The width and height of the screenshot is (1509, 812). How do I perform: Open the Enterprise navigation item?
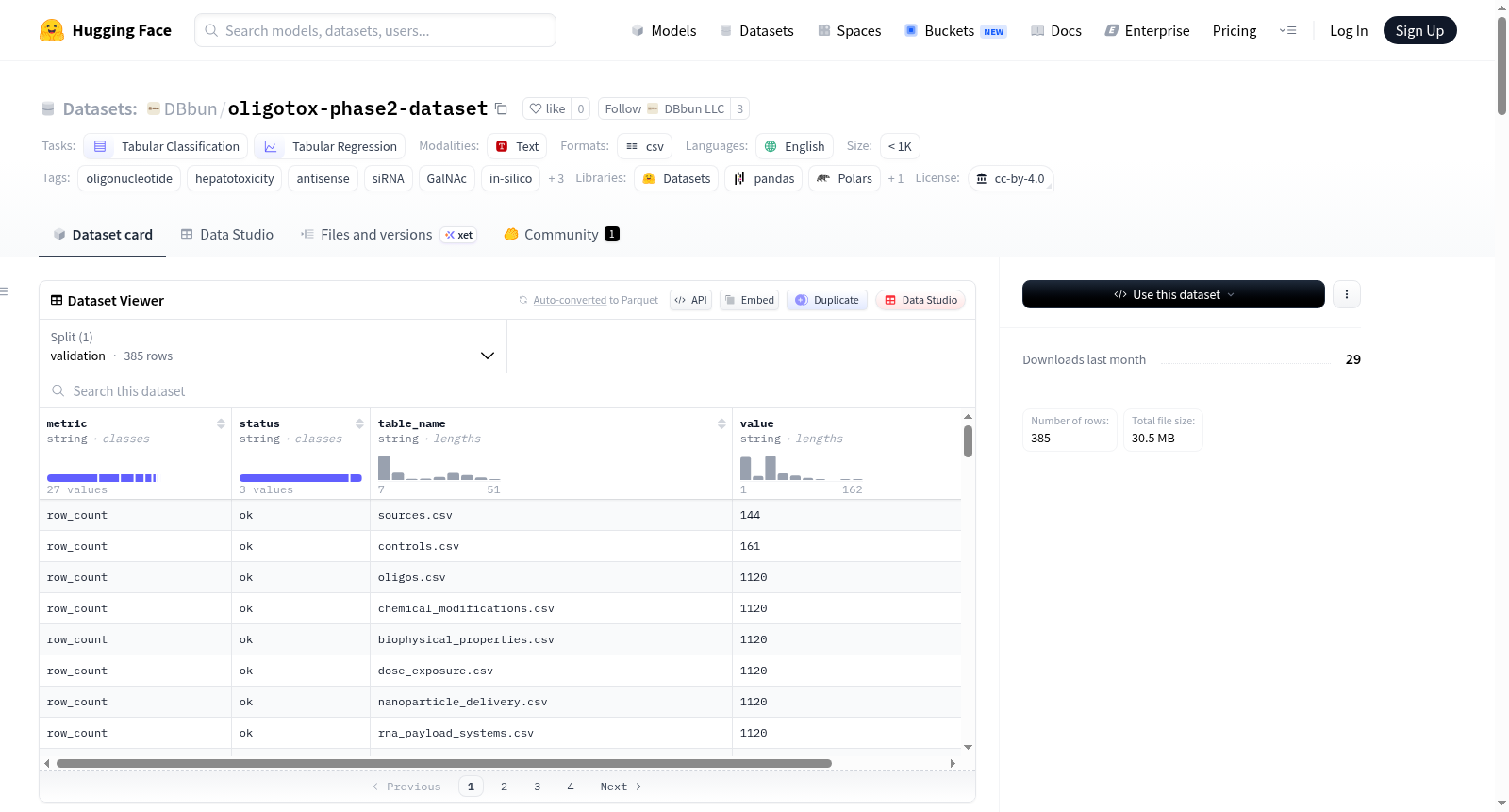coord(1147,31)
